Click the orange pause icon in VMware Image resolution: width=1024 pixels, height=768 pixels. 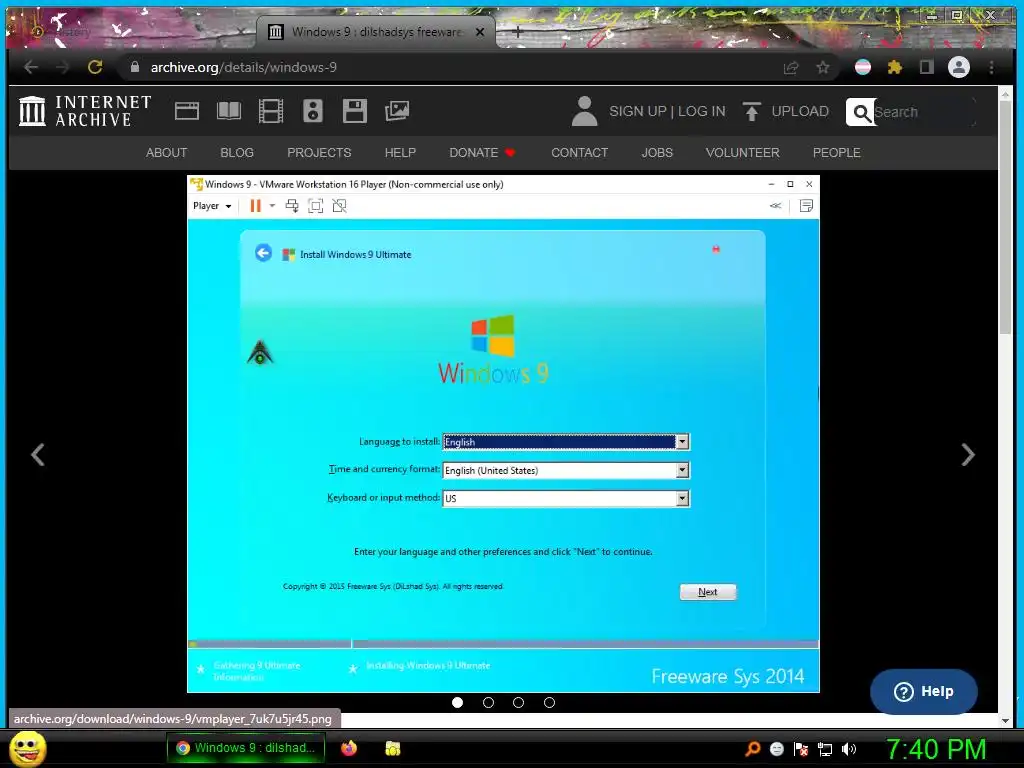click(255, 206)
